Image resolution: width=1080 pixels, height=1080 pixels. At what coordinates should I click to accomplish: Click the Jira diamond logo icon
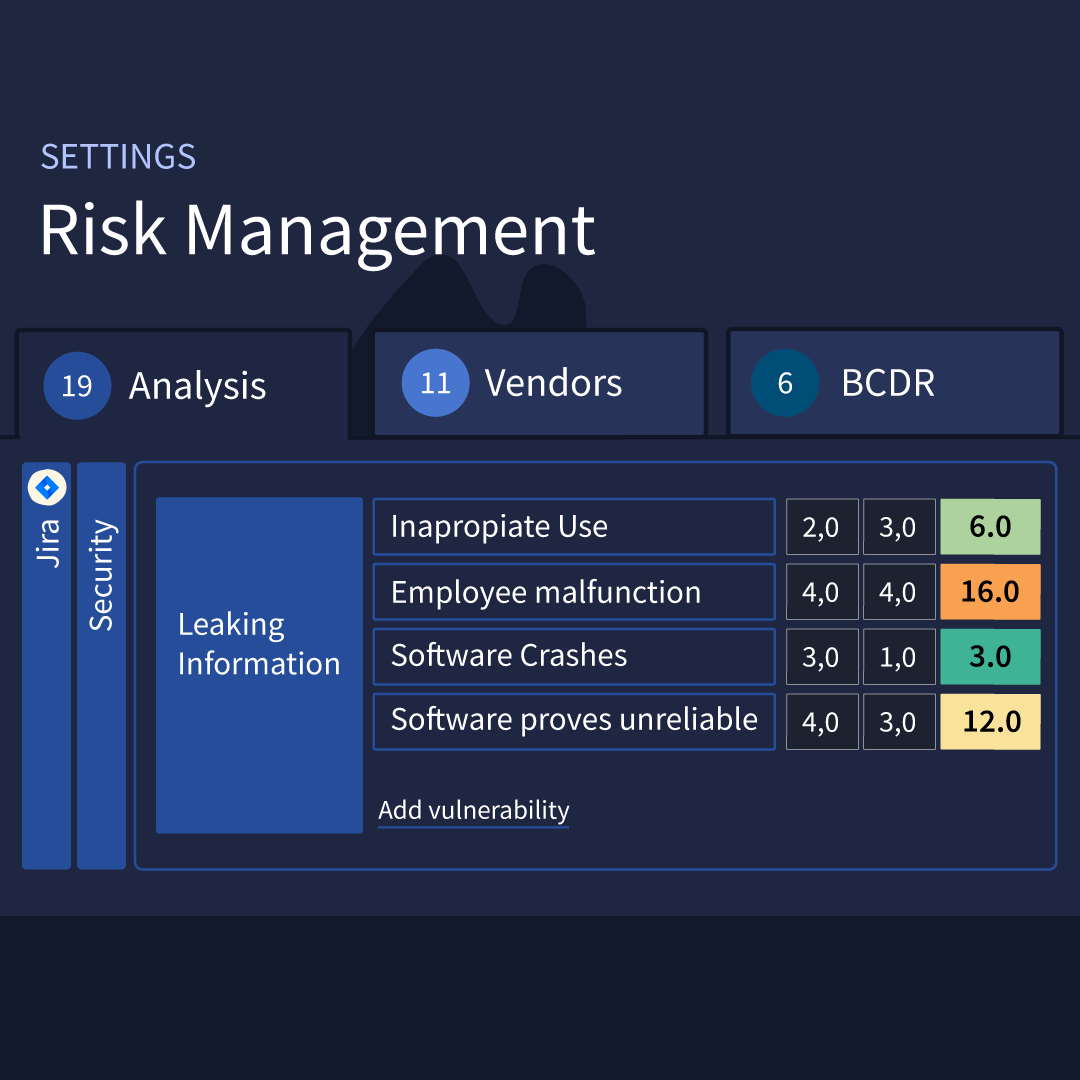[47, 488]
